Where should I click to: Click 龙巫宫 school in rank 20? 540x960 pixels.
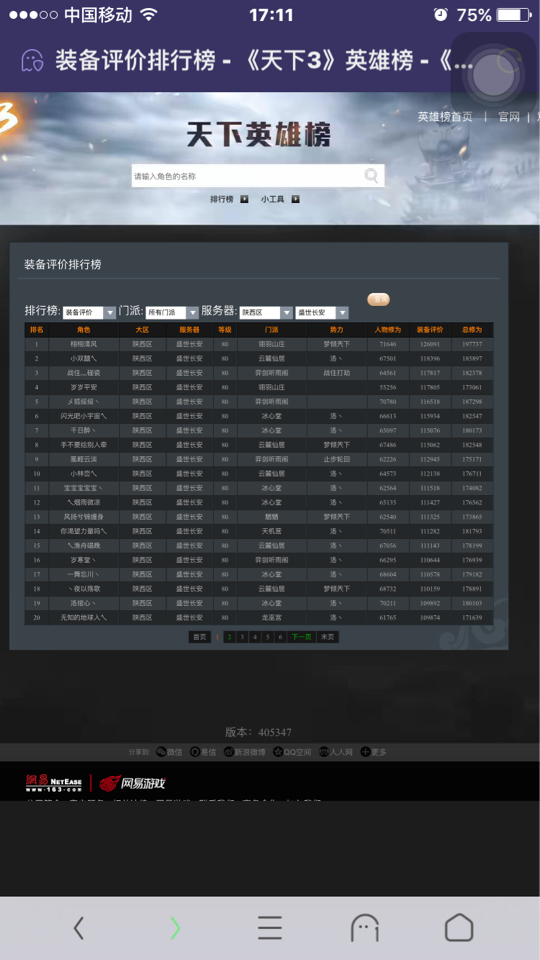[271, 617]
